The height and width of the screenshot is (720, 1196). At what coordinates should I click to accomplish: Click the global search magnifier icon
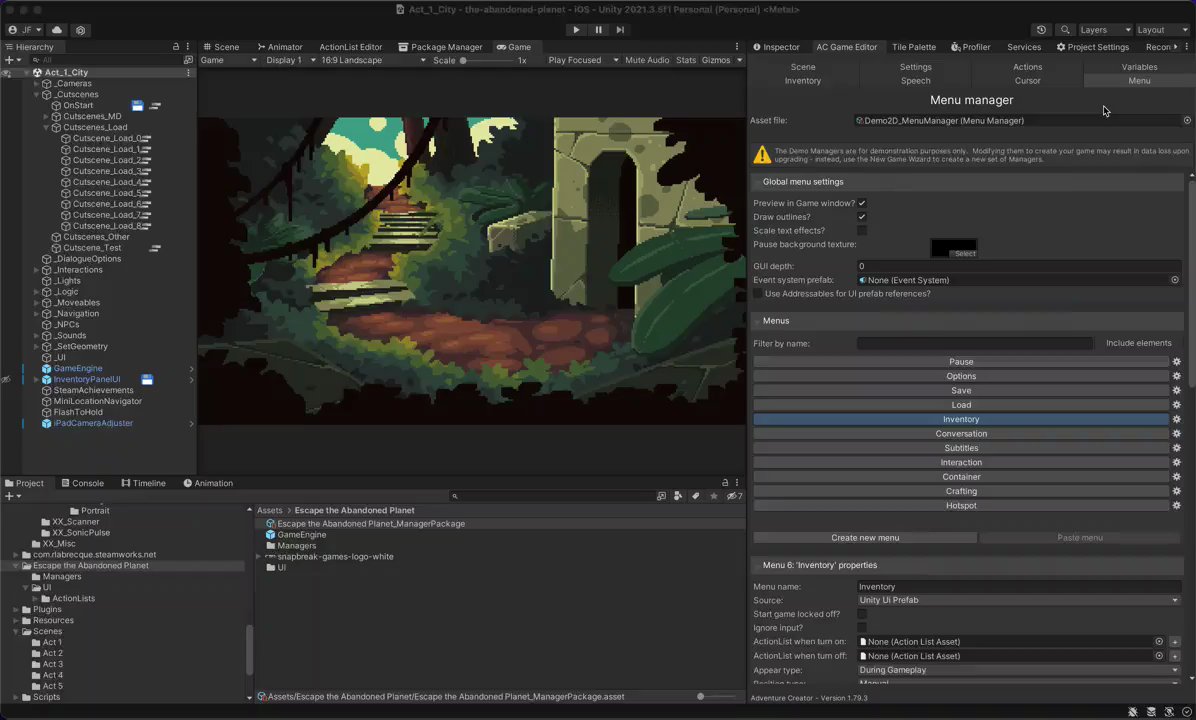pyautogui.click(x=1065, y=30)
